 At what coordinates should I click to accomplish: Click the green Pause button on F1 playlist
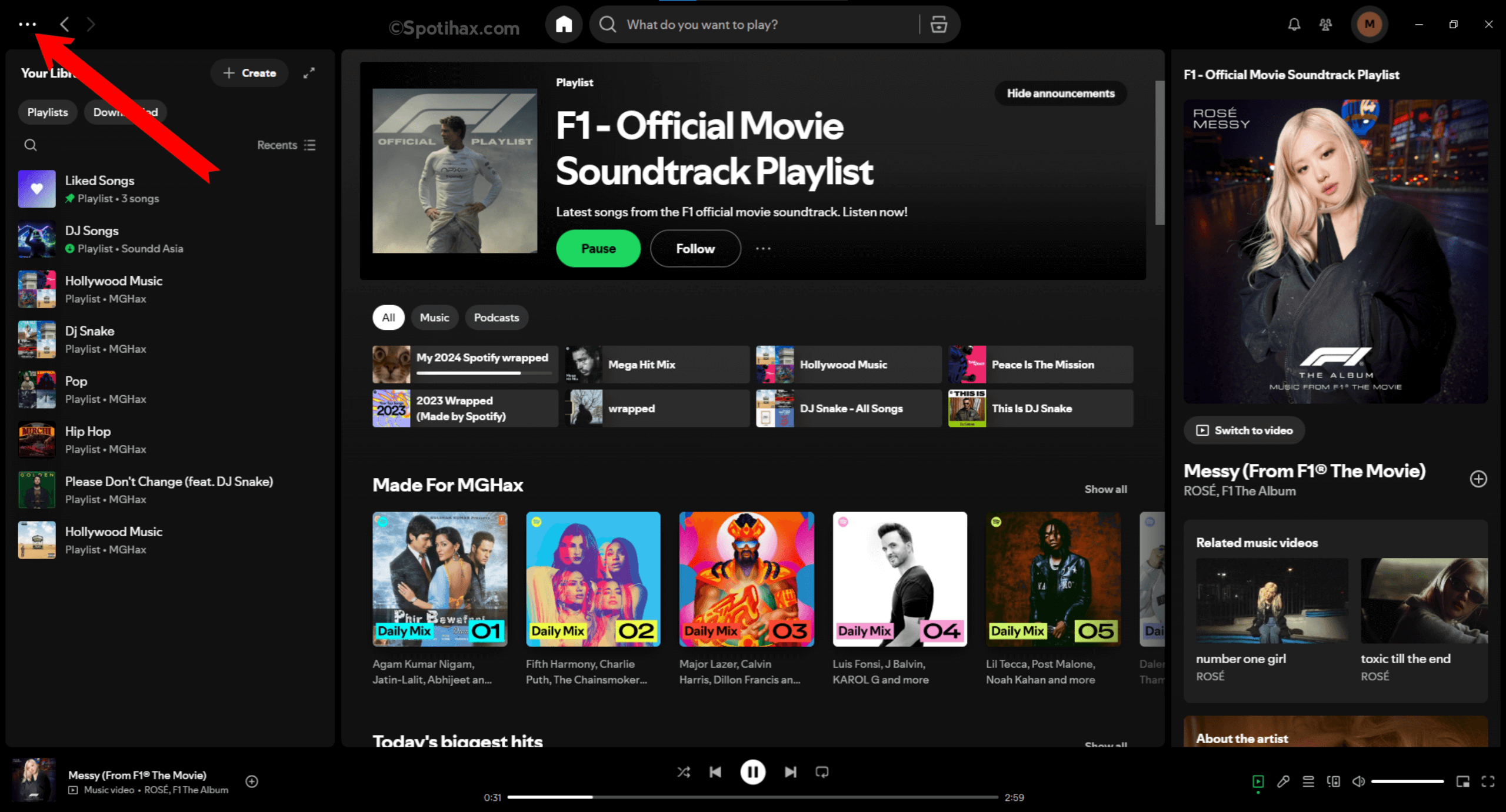pos(598,249)
